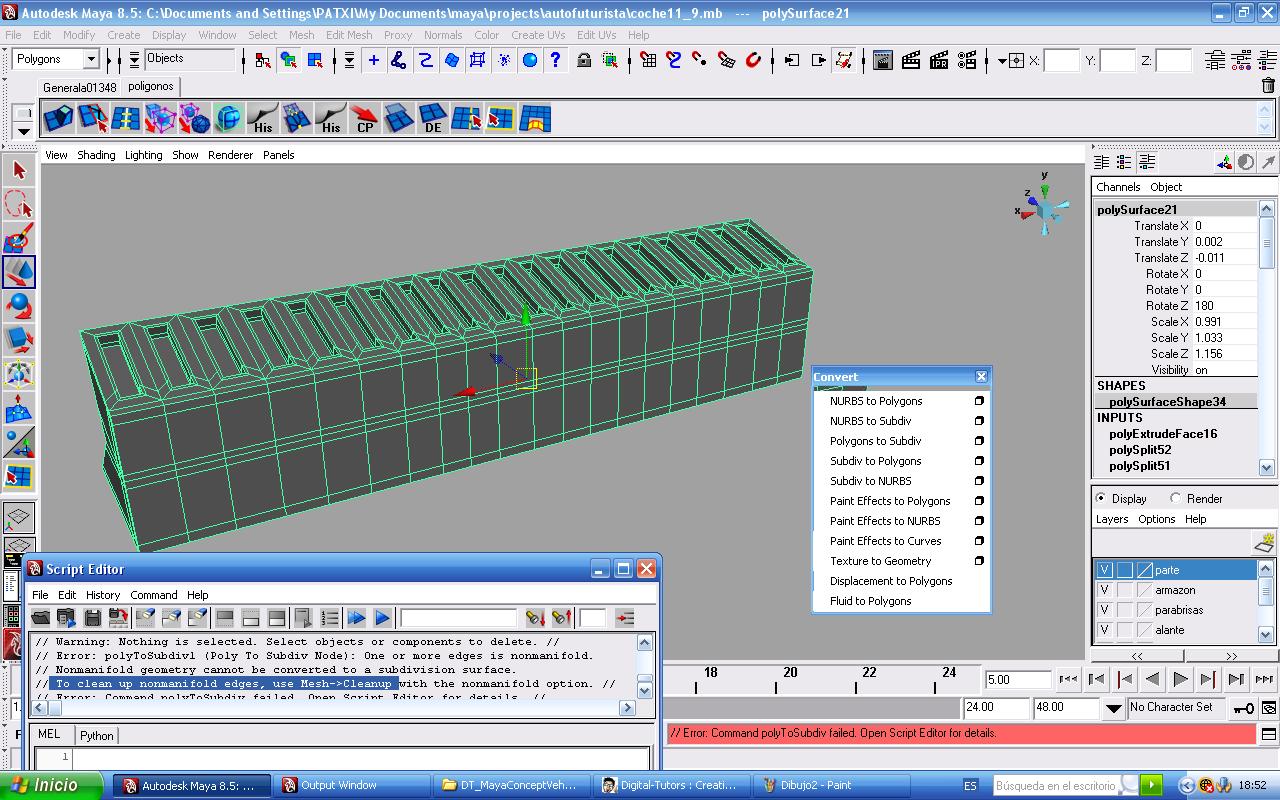Choose Paint Effects to Polygons
This screenshot has width=1280, height=800.
click(x=890, y=501)
